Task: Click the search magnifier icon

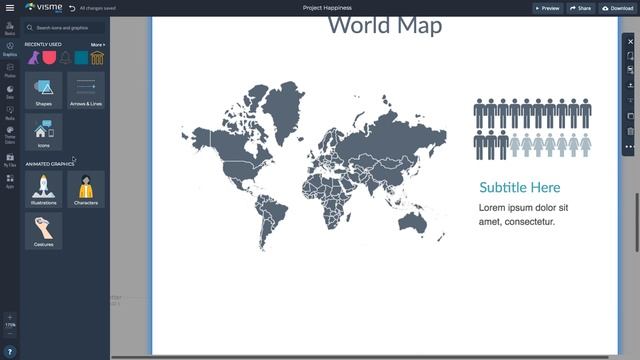Action: point(30,28)
